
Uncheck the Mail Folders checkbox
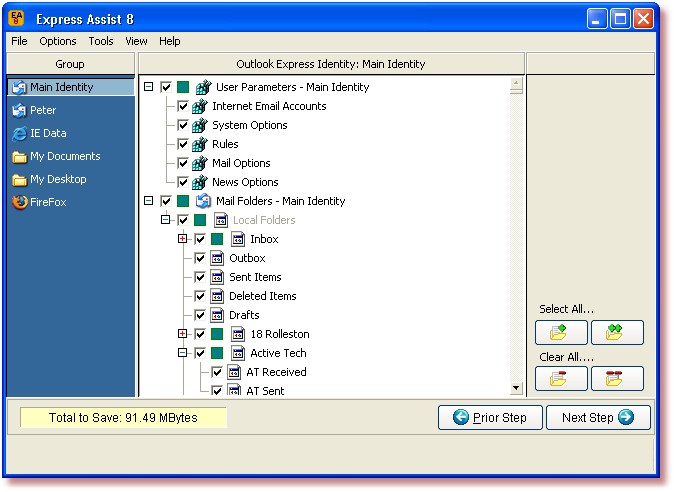pos(166,201)
